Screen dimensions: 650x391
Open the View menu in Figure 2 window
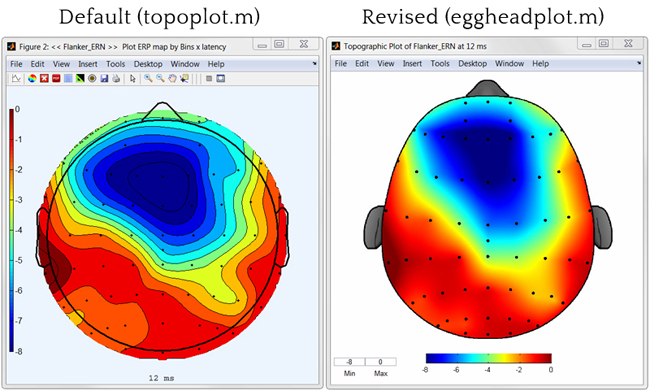click(61, 64)
